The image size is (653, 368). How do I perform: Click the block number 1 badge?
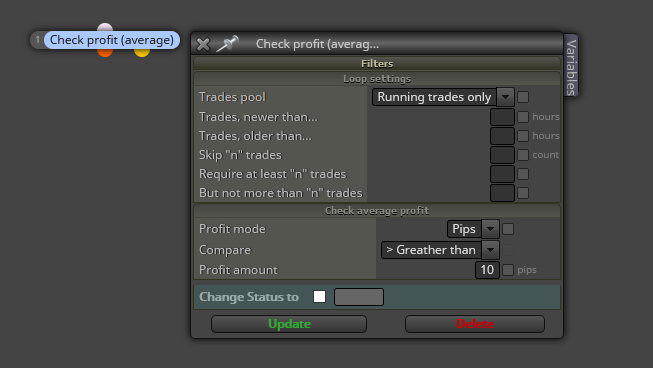[x=37, y=40]
